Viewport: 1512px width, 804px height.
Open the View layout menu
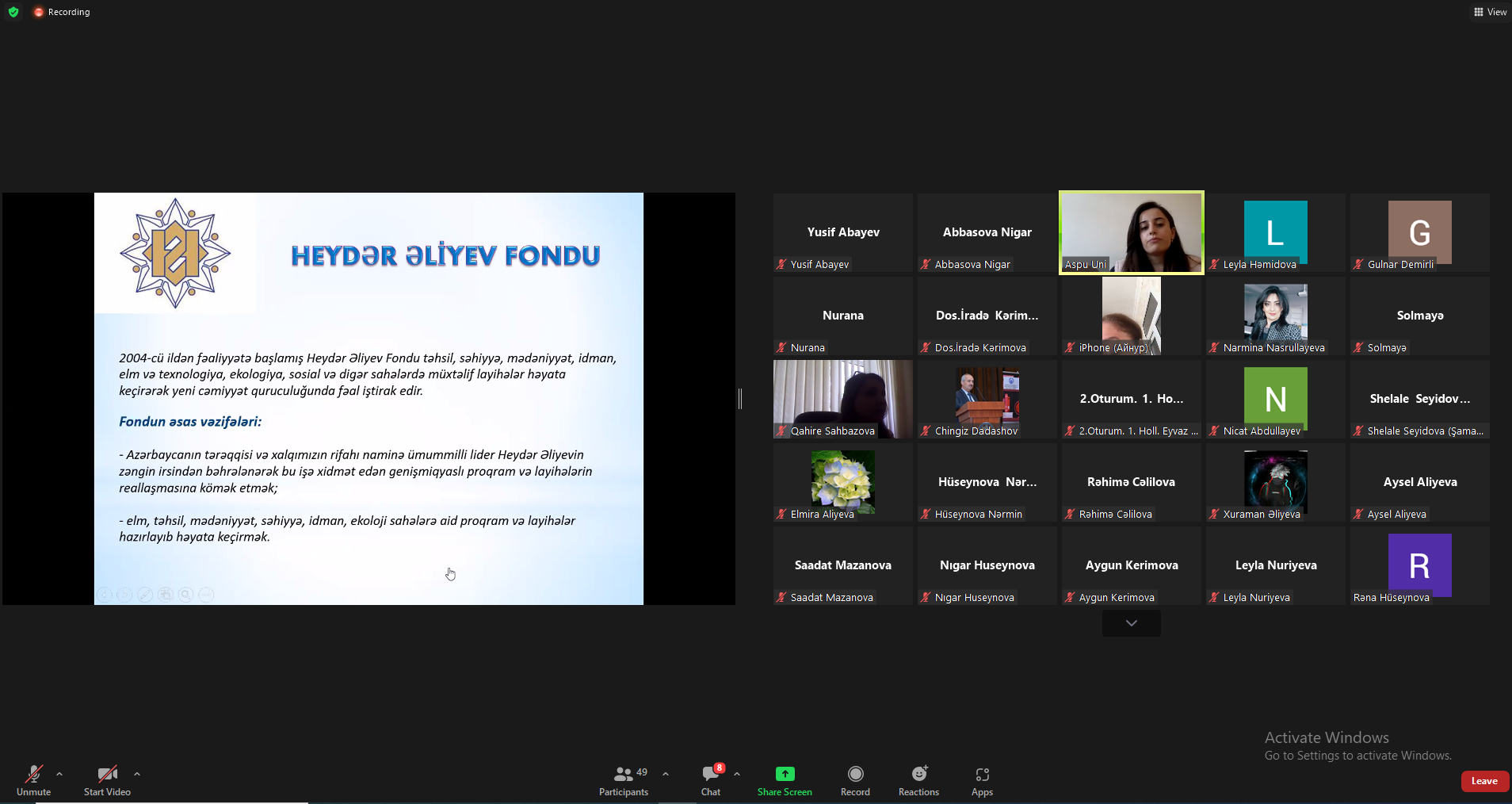coord(1490,12)
